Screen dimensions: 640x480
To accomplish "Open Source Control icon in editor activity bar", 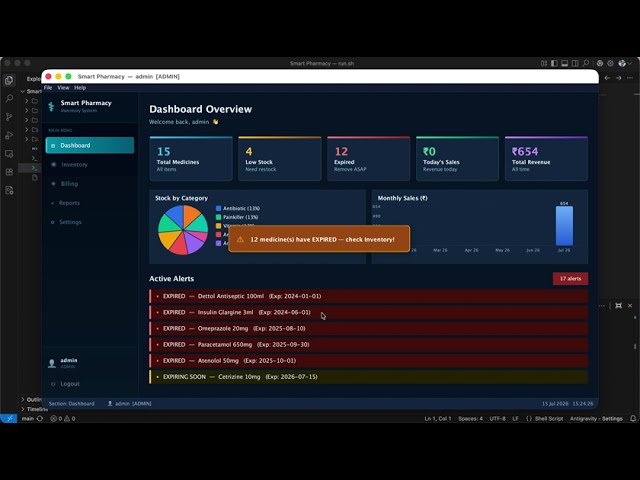I will pyautogui.click(x=9, y=117).
